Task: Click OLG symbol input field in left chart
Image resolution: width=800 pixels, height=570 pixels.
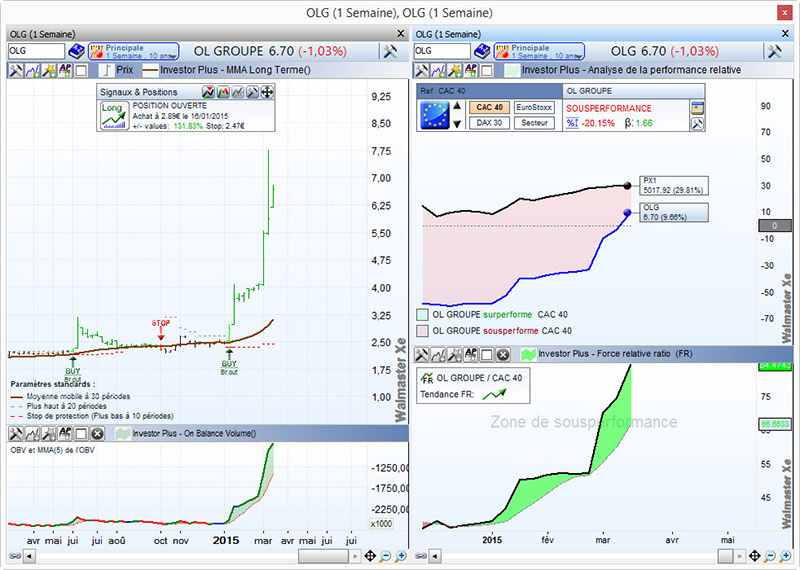Action: point(36,51)
